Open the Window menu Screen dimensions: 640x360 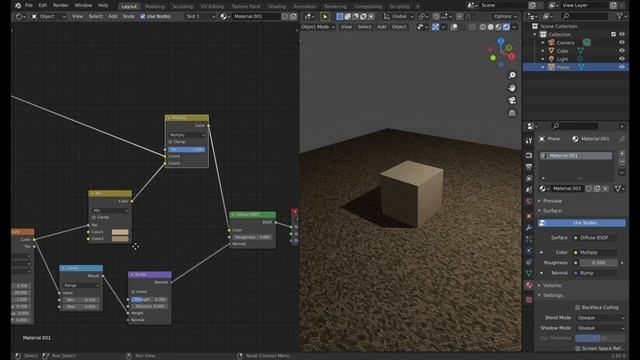tap(83, 6)
